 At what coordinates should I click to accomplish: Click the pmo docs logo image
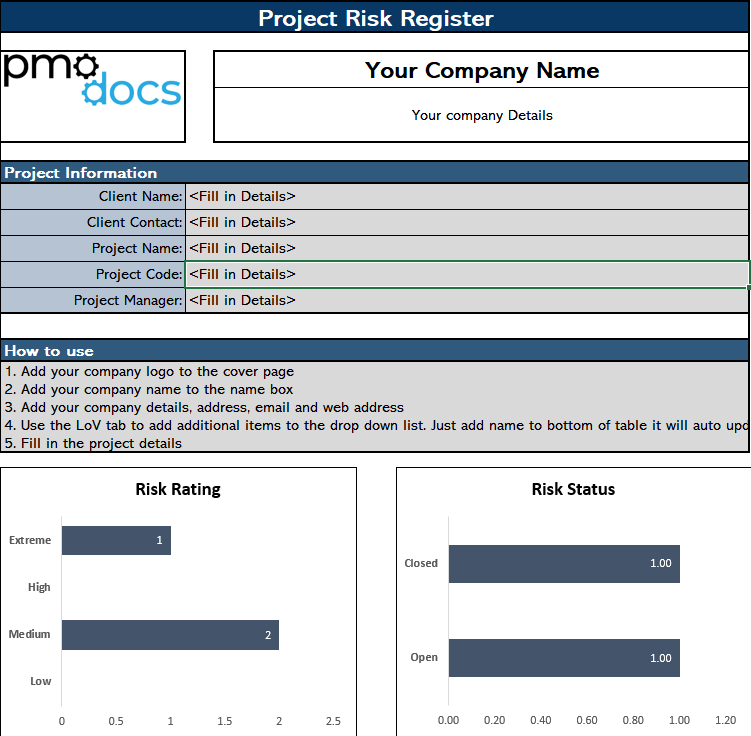click(92, 79)
